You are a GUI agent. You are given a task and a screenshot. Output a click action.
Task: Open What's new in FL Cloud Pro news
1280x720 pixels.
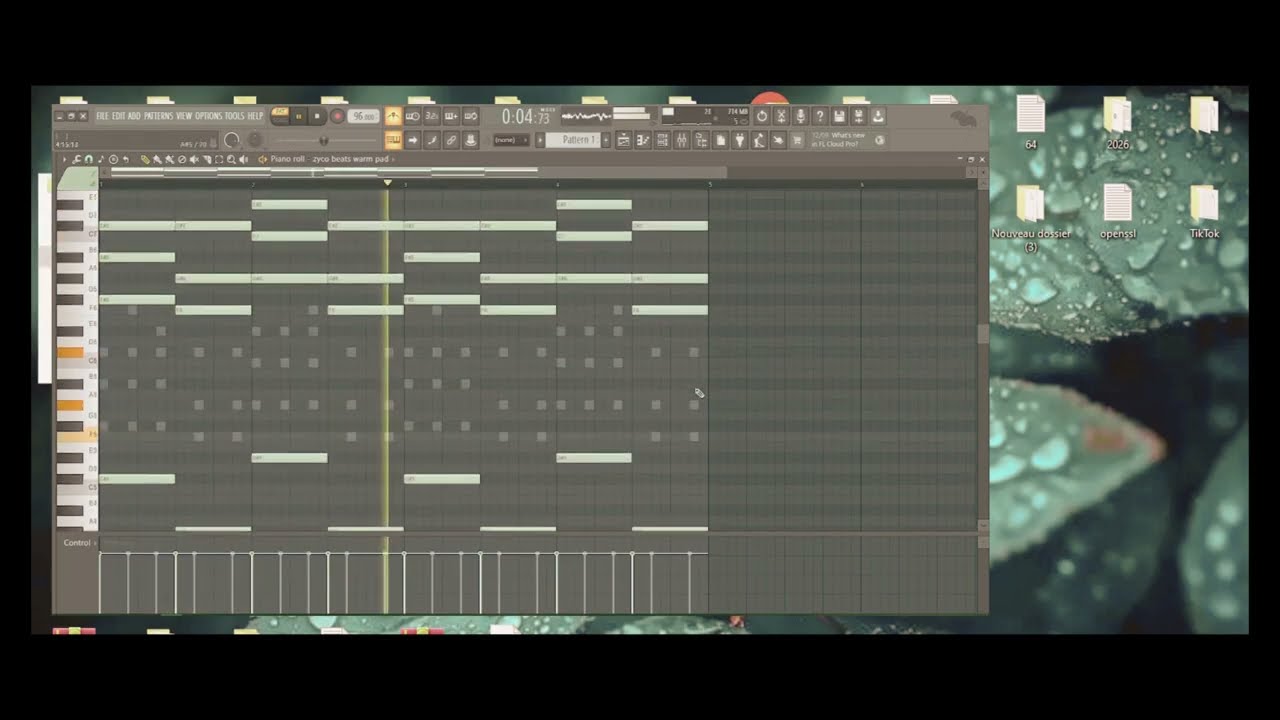click(838, 140)
